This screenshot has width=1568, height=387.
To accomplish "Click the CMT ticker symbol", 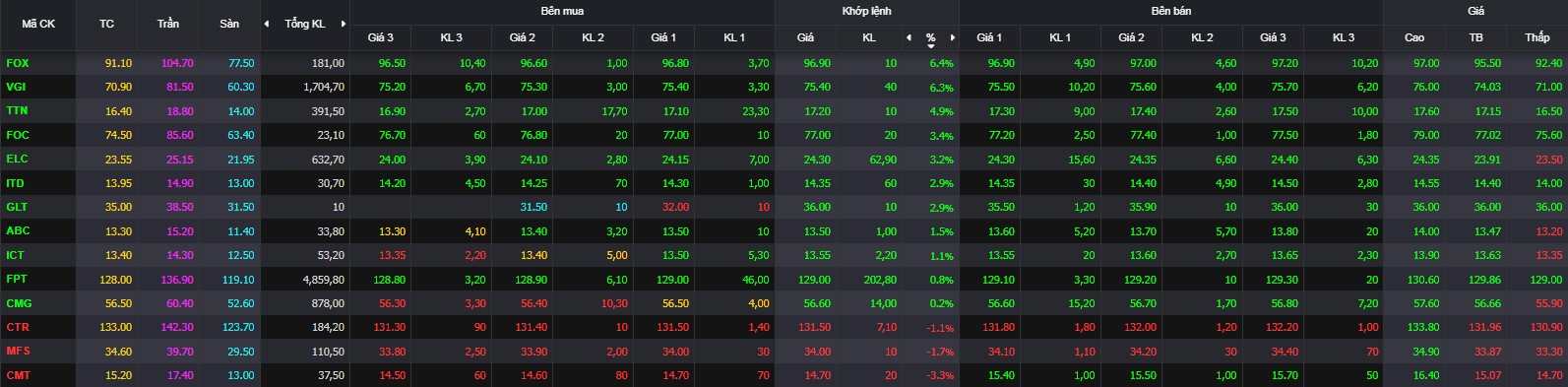I will coord(18,375).
